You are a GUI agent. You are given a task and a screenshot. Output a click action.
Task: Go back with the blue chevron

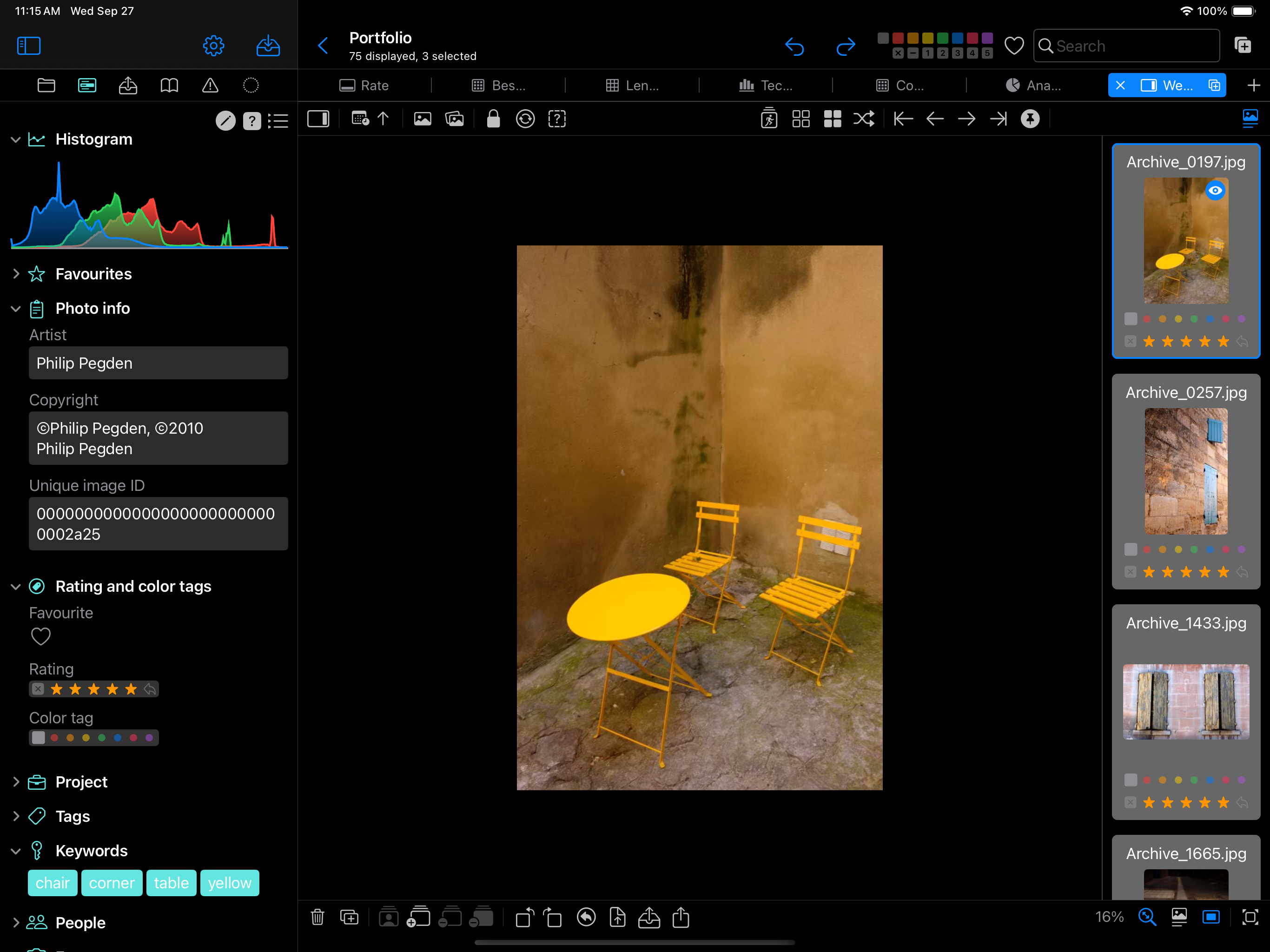click(x=323, y=46)
